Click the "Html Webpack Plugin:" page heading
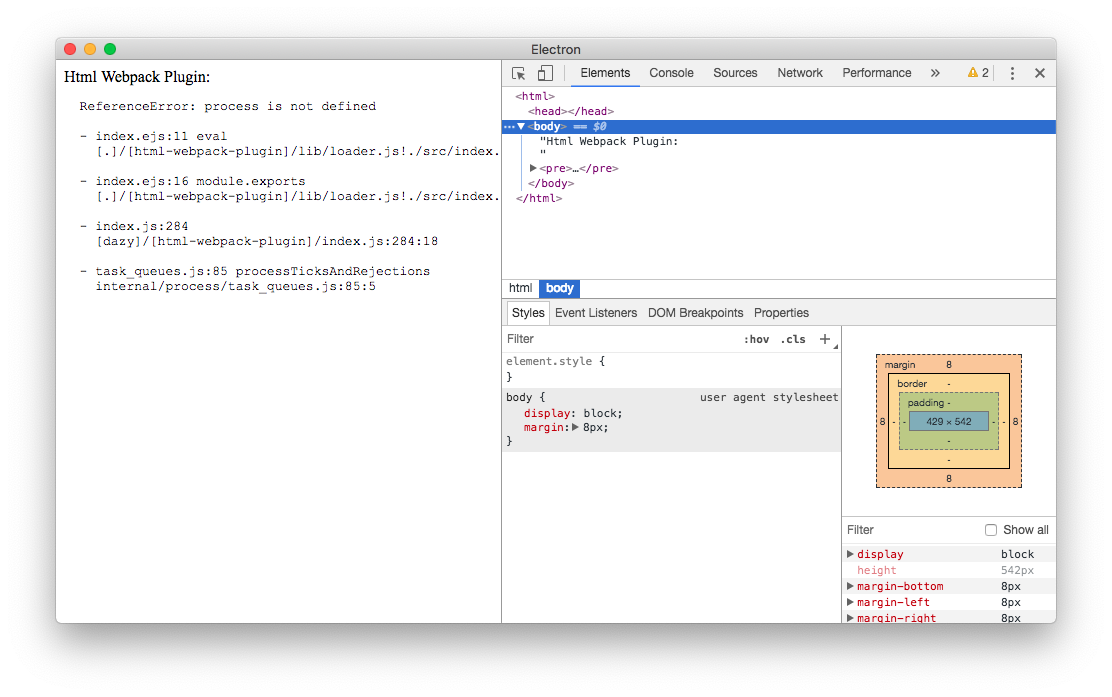1112x697 pixels. click(x=137, y=77)
